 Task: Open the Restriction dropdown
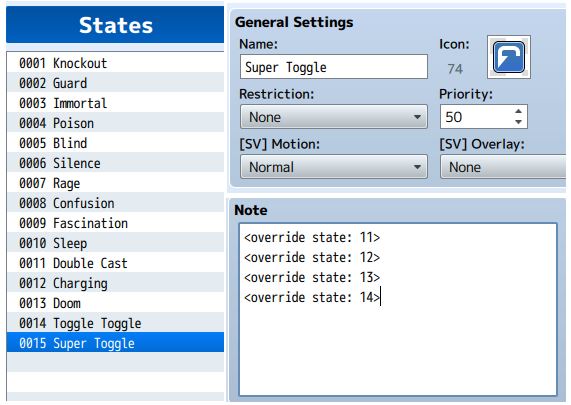[334, 117]
